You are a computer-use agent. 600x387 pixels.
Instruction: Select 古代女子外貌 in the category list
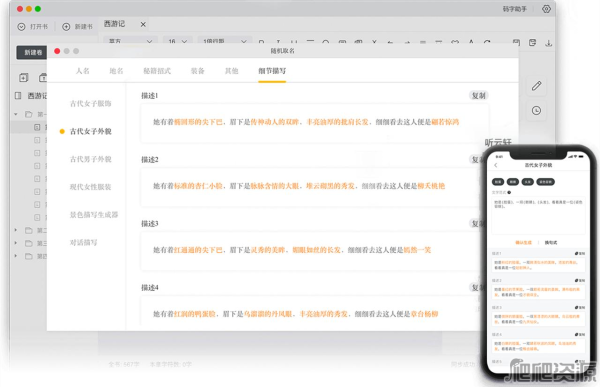coord(91,131)
